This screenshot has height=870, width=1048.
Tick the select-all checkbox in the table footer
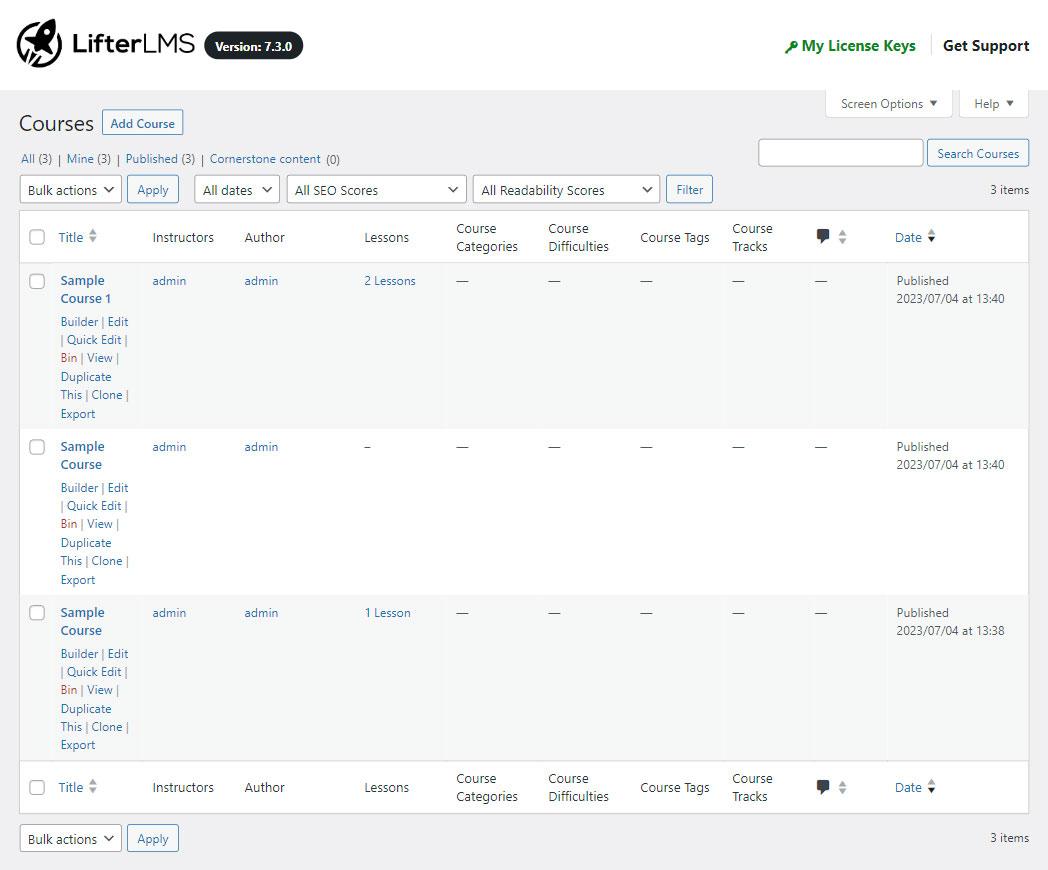coord(37,788)
